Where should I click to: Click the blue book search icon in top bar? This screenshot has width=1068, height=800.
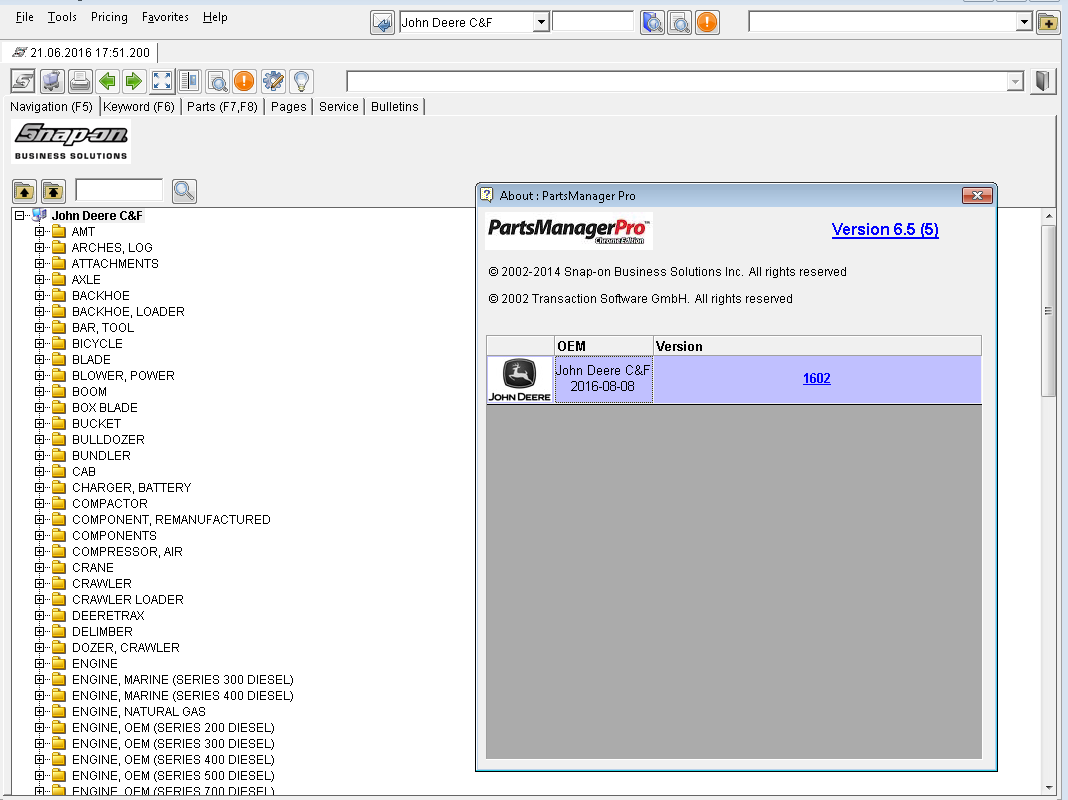tap(653, 22)
